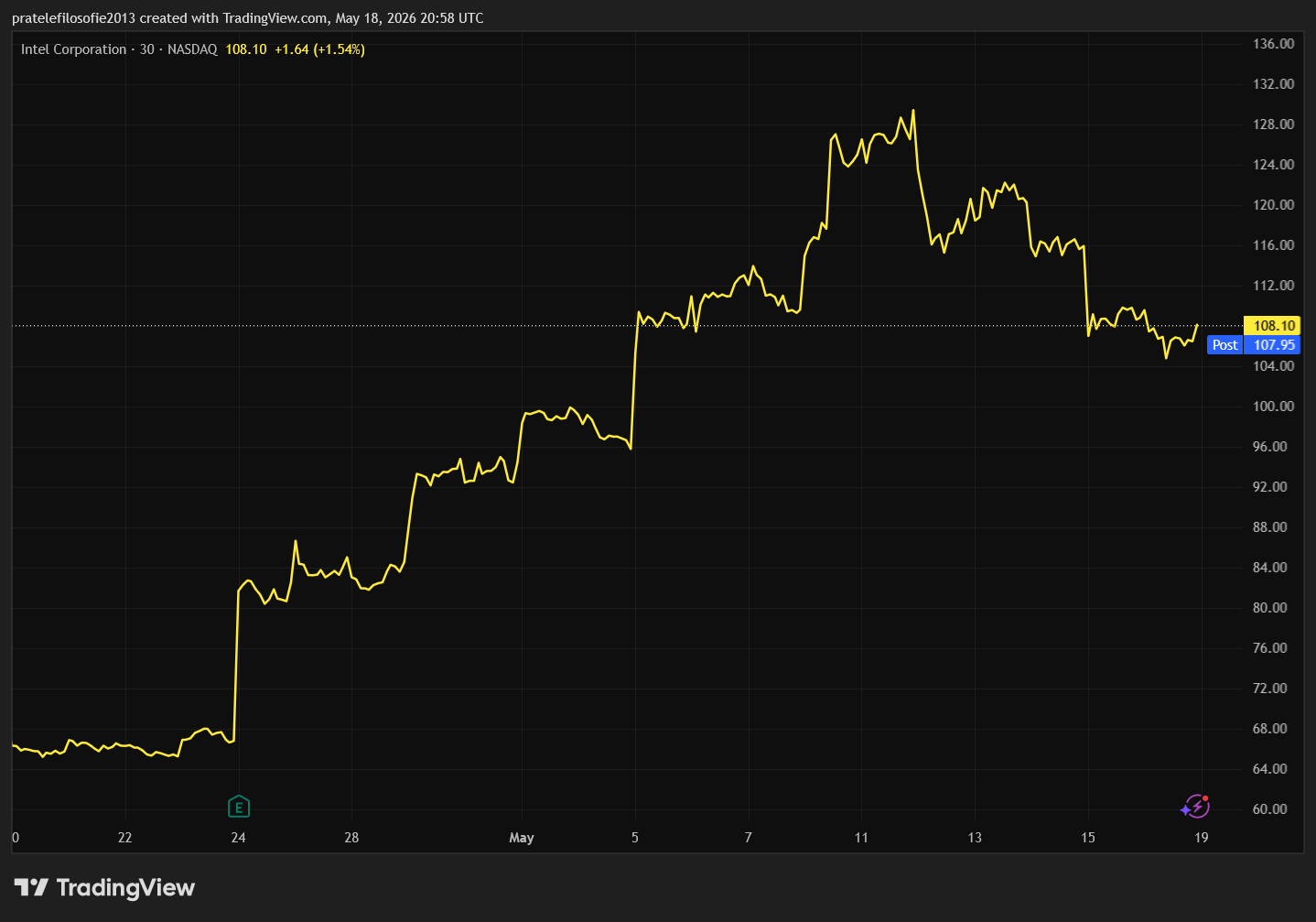
Task: Click the 116.00 price axis label
Action: 1273,245
